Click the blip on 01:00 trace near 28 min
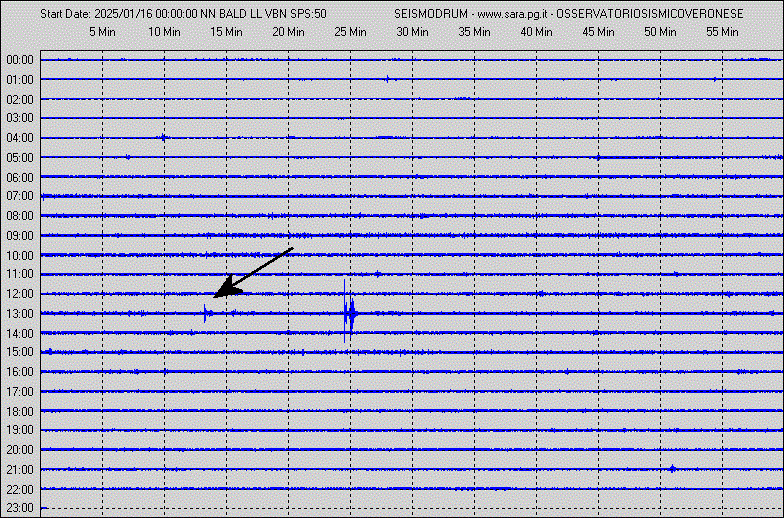Viewport: 784px width, 518px height. [x=388, y=79]
